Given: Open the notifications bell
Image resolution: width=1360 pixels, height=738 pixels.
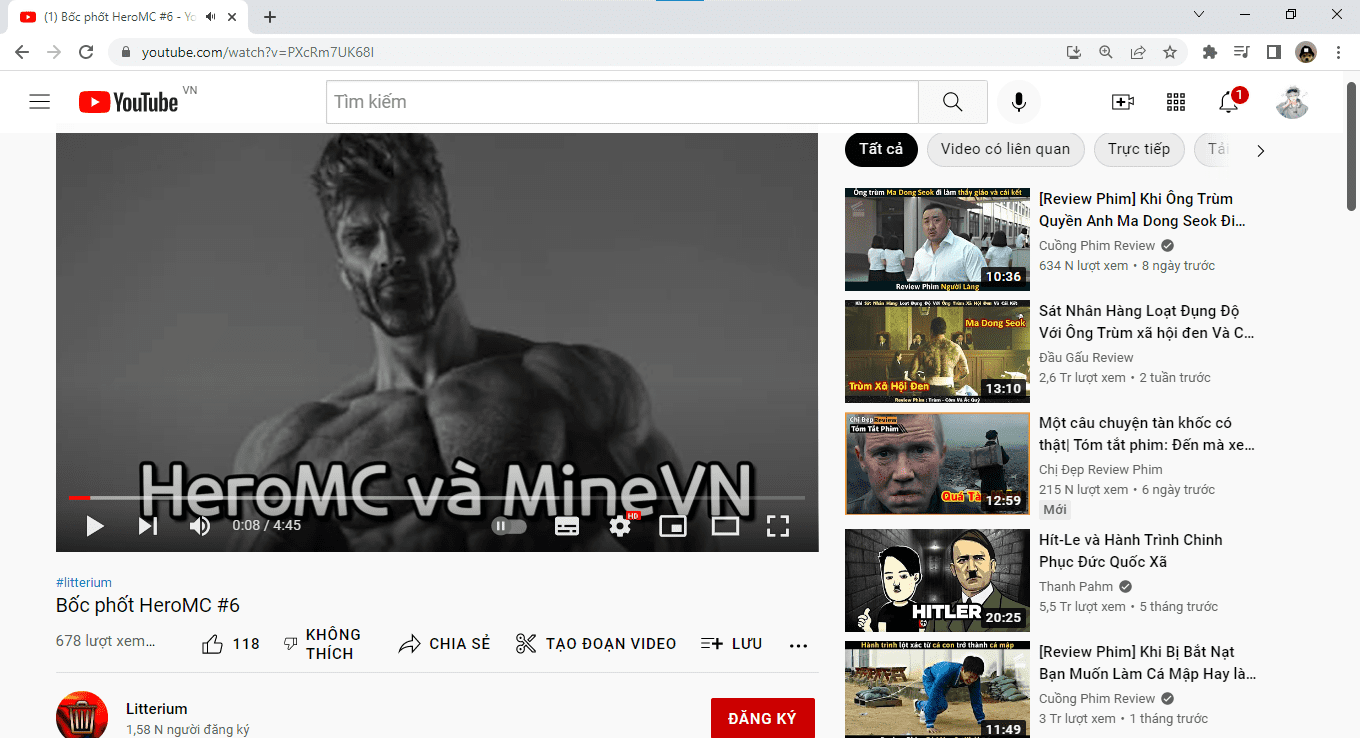Looking at the screenshot, I should 1229,102.
